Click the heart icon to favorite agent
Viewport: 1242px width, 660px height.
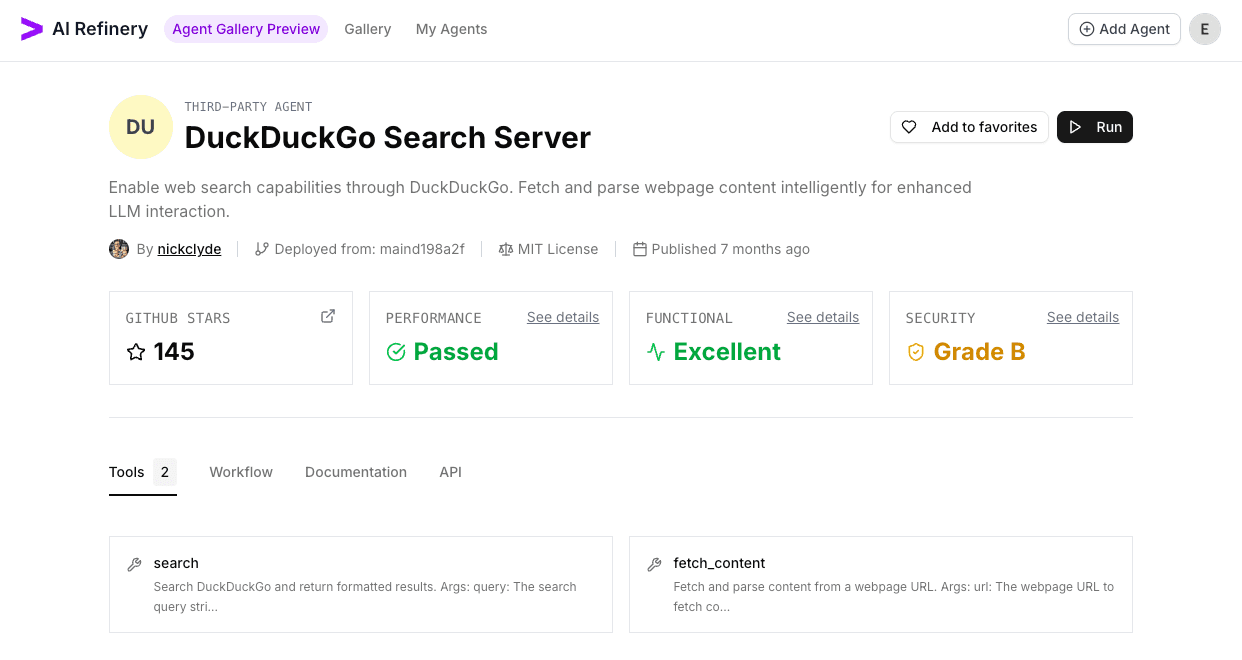(x=909, y=127)
